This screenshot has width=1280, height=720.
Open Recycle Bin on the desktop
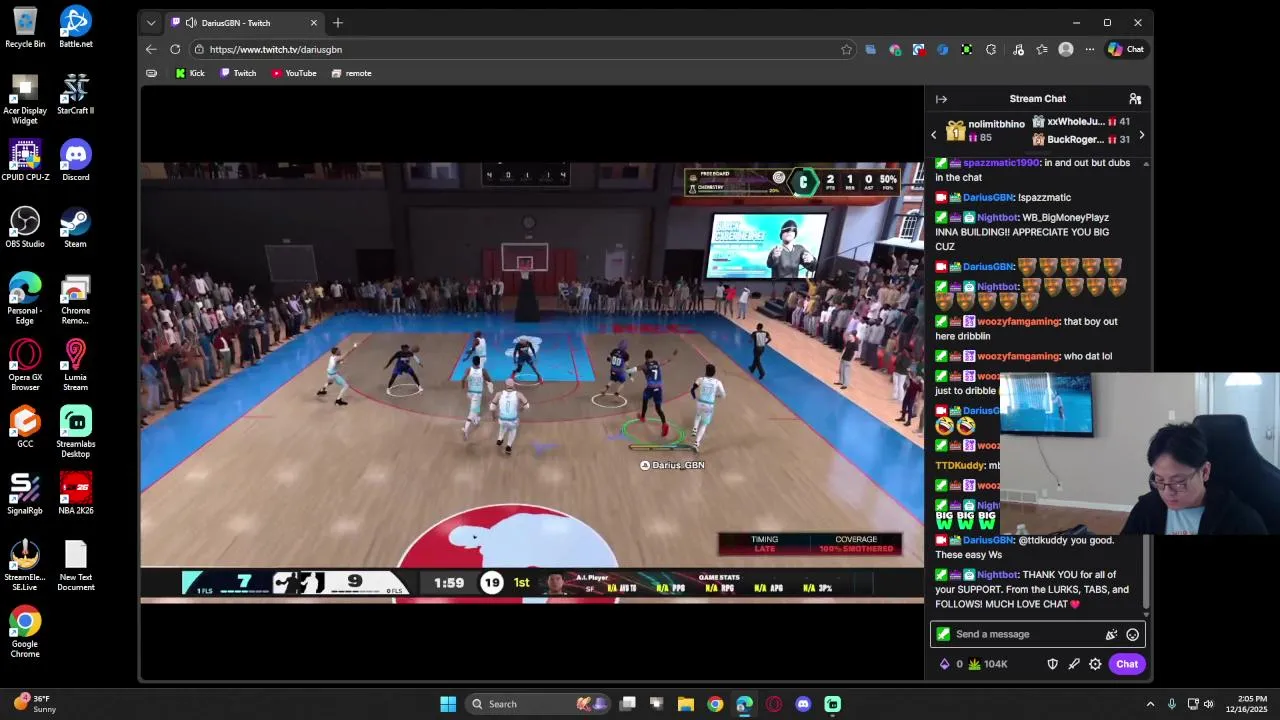tap(25, 28)
